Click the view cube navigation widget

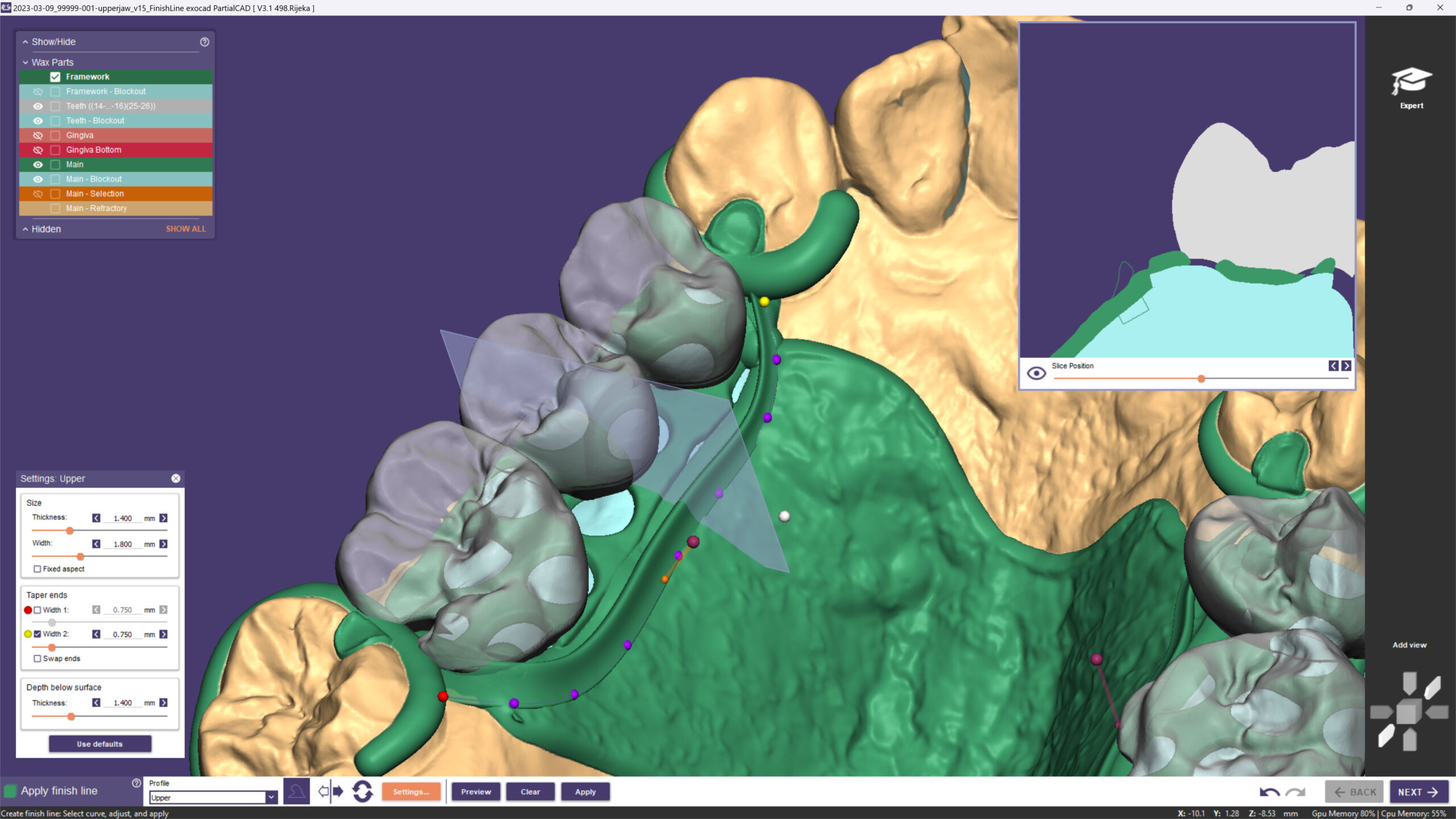[x=1408, y=712]
